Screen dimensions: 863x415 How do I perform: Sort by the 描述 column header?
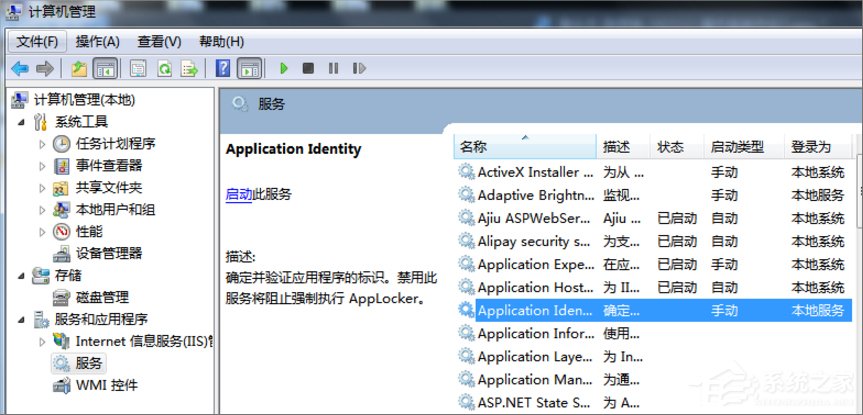tap(623, 147)
